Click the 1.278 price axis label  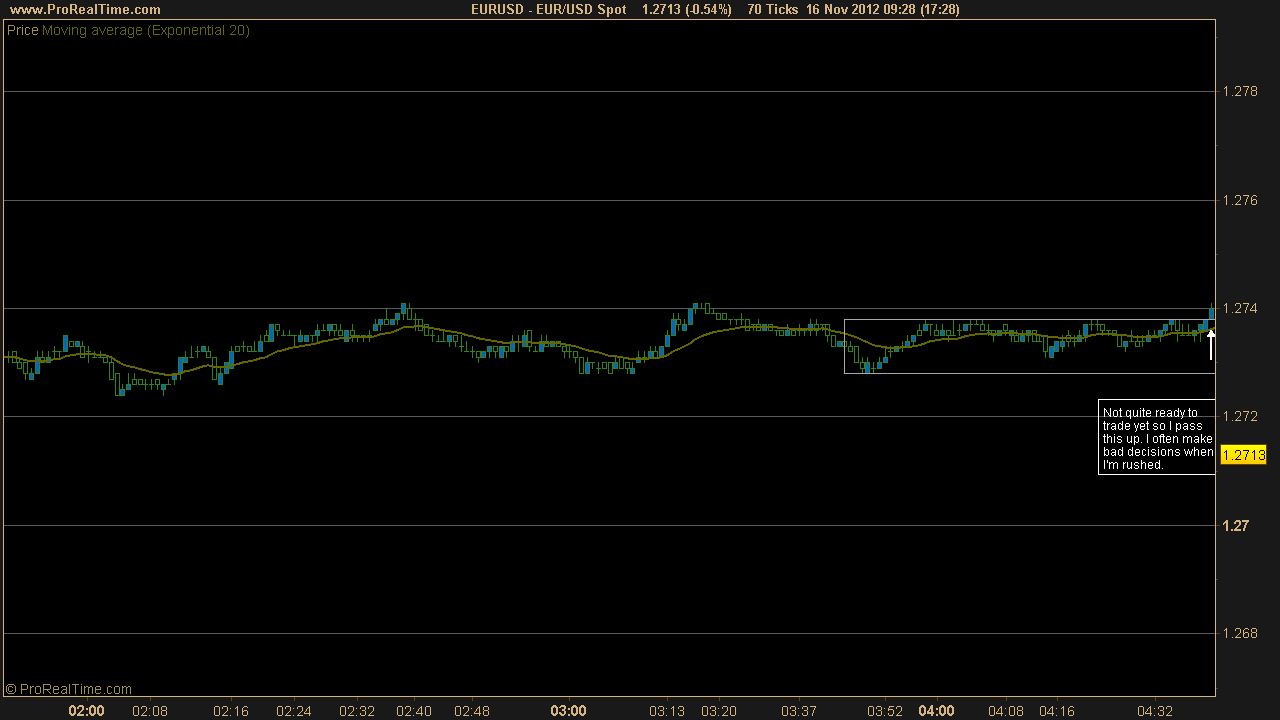(1241, 91)
